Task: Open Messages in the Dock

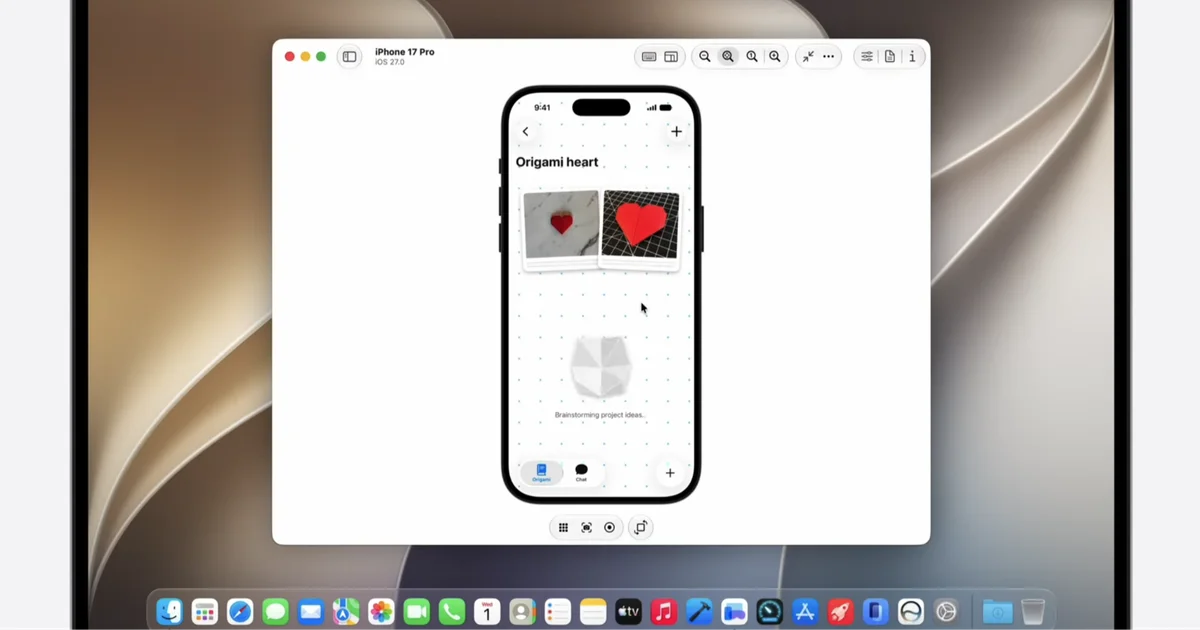Action: (x=275, y=611)
